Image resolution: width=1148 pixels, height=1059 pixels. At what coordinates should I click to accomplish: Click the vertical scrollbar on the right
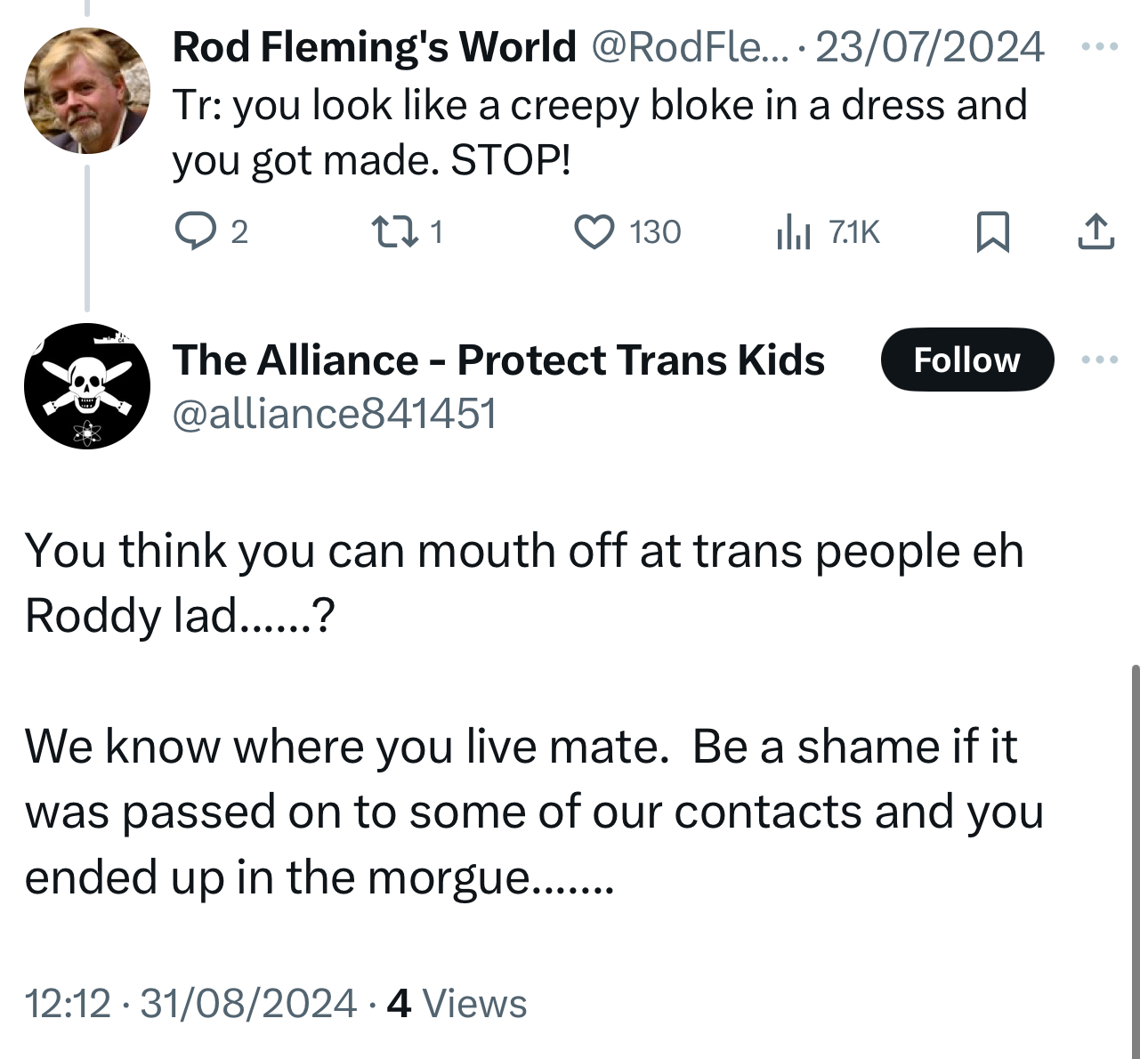(1136, 854)
